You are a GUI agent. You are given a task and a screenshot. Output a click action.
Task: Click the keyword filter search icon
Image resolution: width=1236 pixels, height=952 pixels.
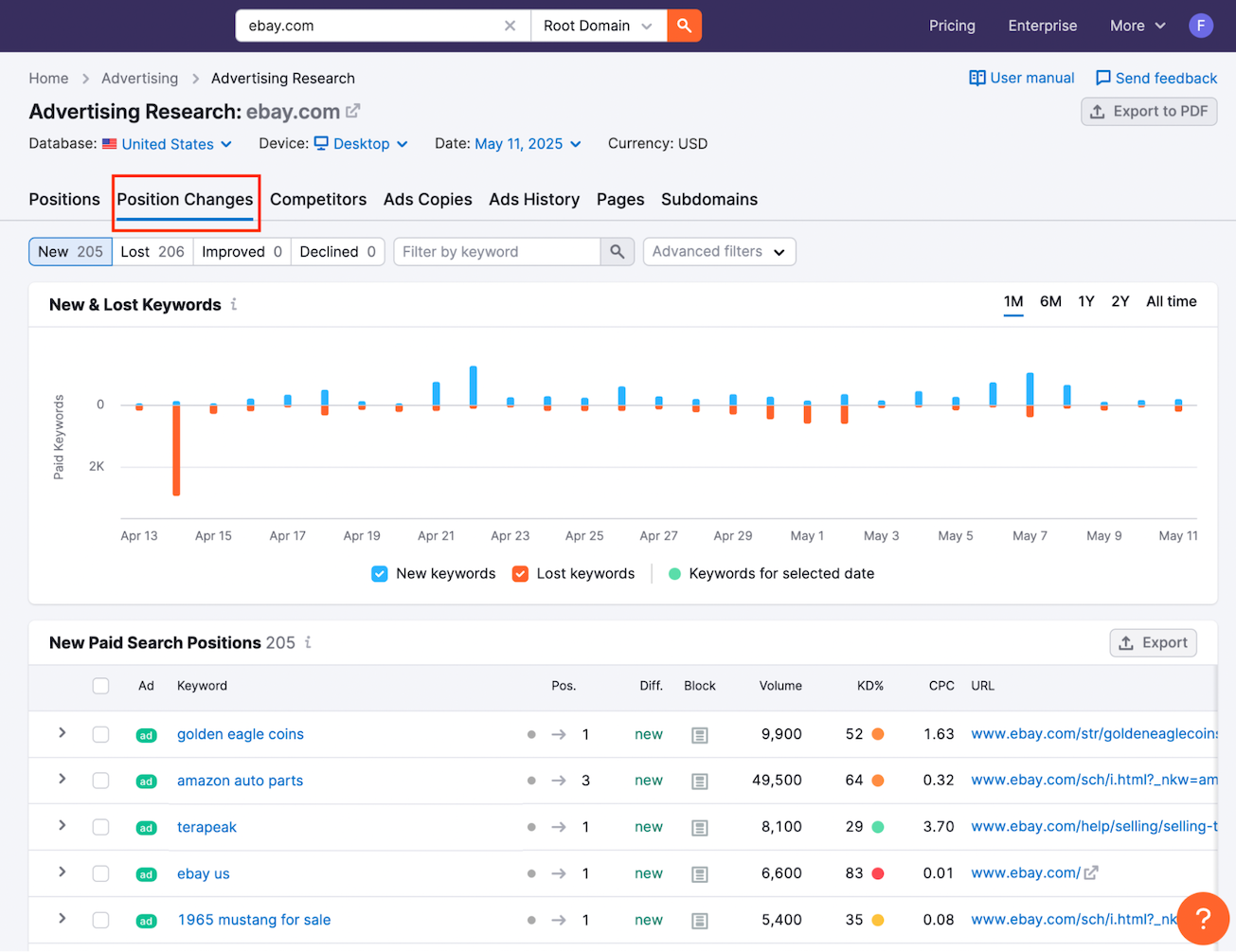pos(617,251)
